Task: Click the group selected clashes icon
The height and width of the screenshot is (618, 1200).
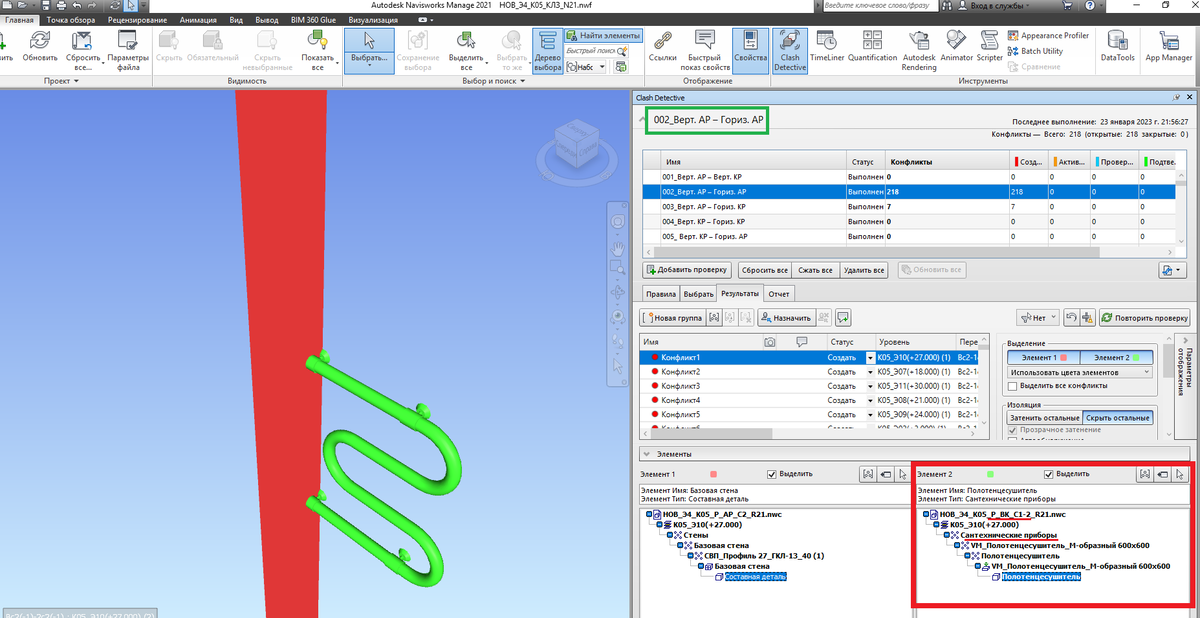Action: click(714, 317)
